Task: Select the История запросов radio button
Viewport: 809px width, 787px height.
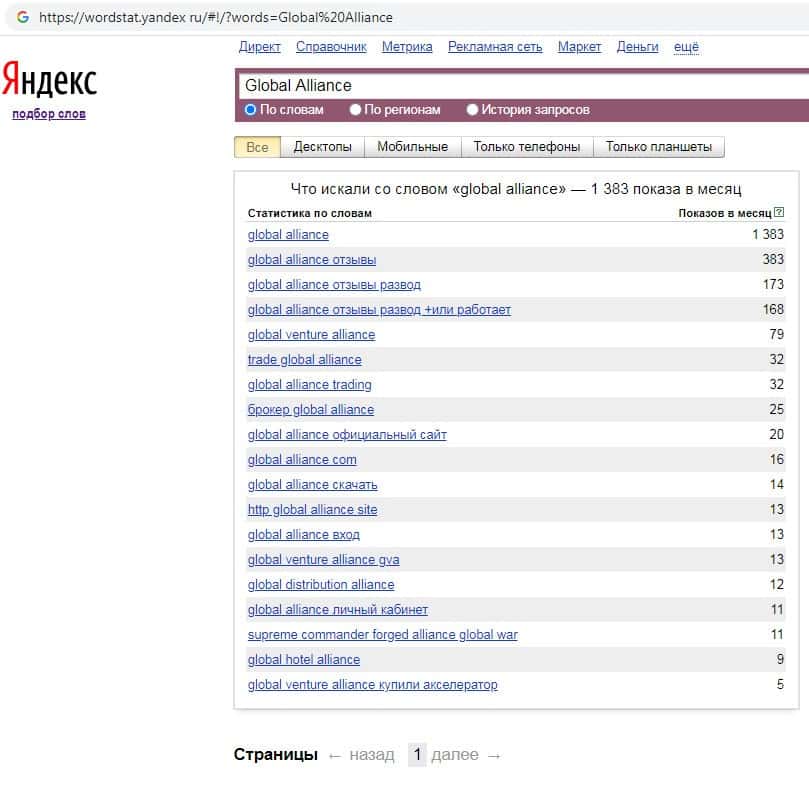Action: point(472,110)
